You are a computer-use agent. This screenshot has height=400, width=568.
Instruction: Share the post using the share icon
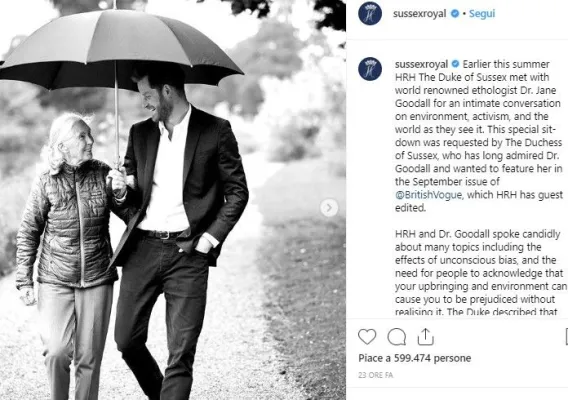point(426,337)
